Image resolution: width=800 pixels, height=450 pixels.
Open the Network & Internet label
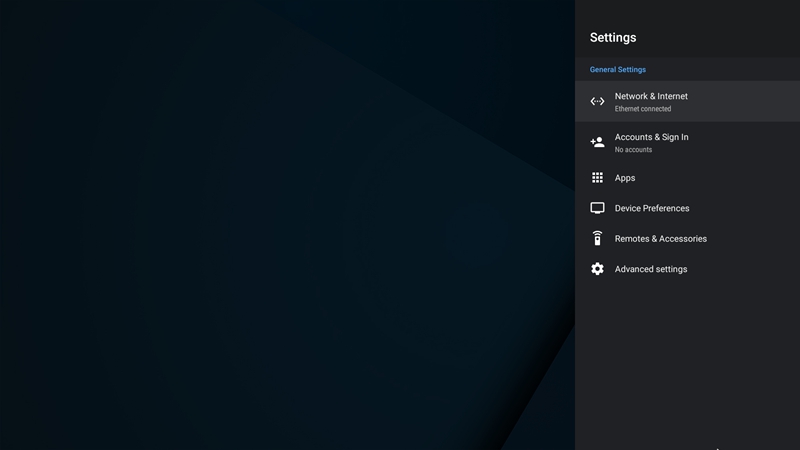[x=651, y=96]
